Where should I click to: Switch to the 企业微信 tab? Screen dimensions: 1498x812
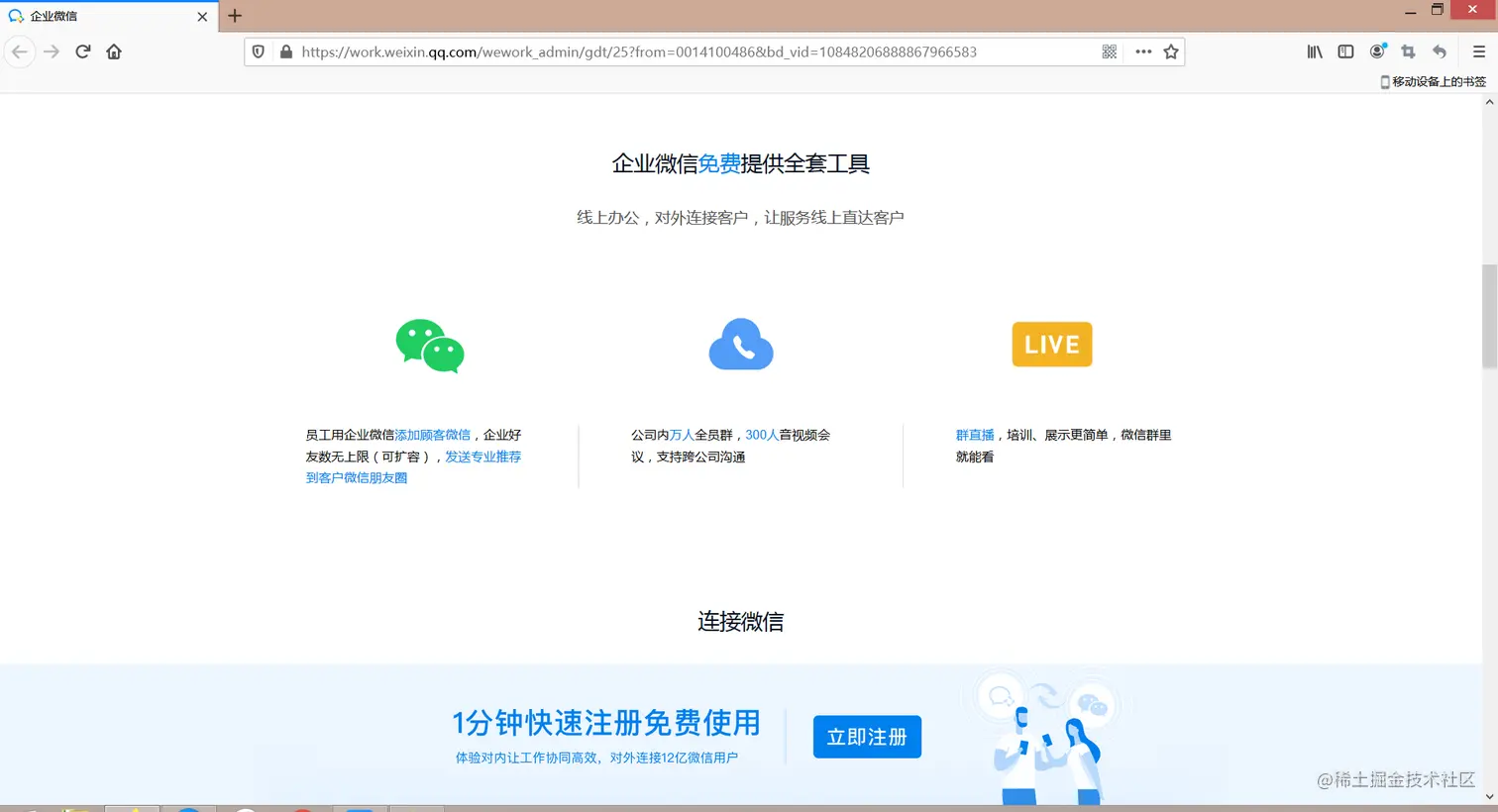tap(109, 16)
